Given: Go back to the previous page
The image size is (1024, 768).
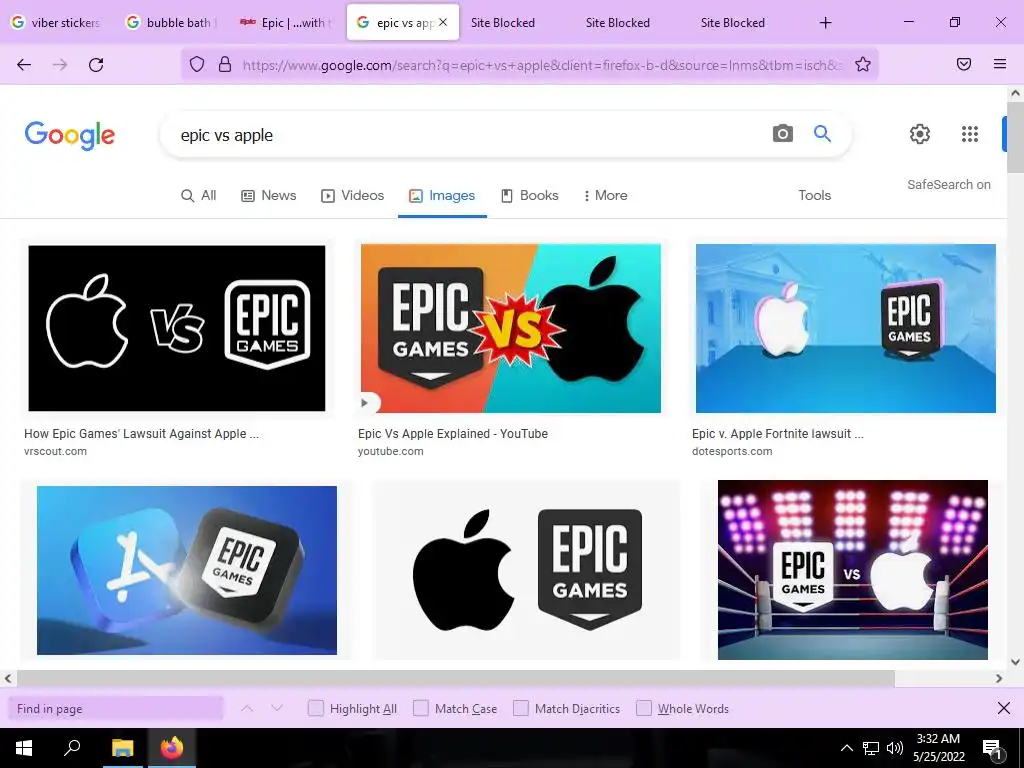Looking at the screenshot, I should pos(24,64).
